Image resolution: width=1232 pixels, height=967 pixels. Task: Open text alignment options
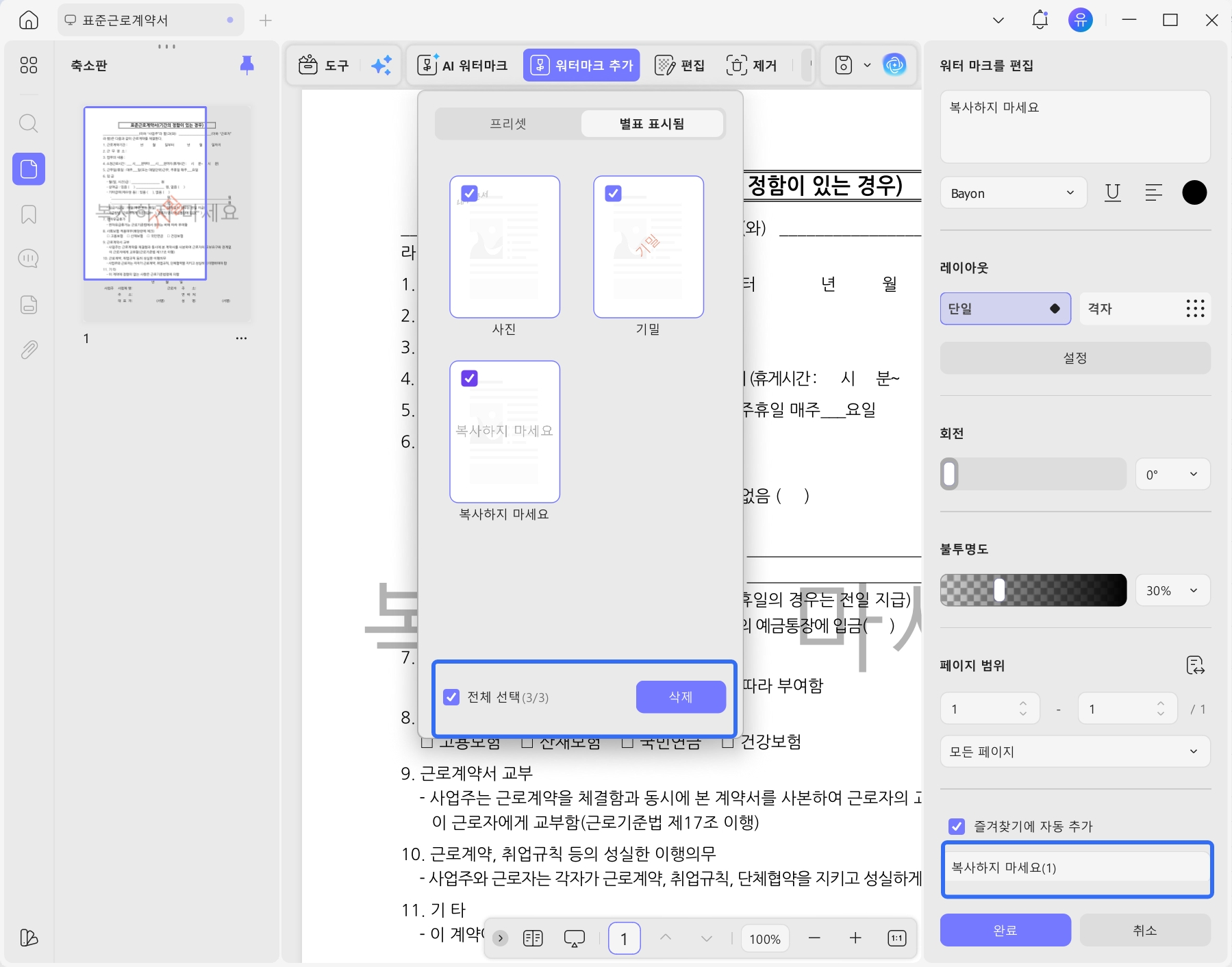(1154, 192)
